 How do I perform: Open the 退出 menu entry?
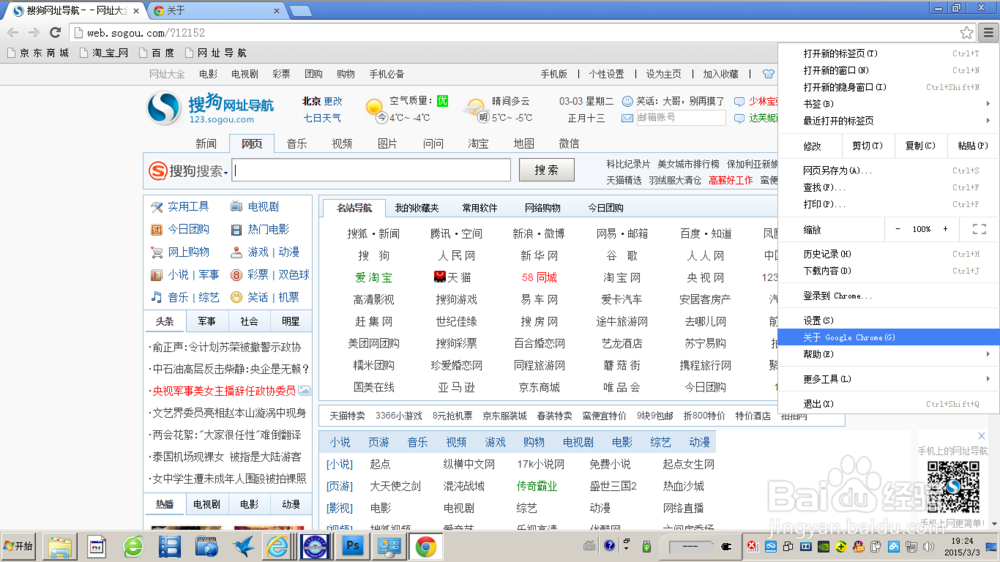coord(888,404)
